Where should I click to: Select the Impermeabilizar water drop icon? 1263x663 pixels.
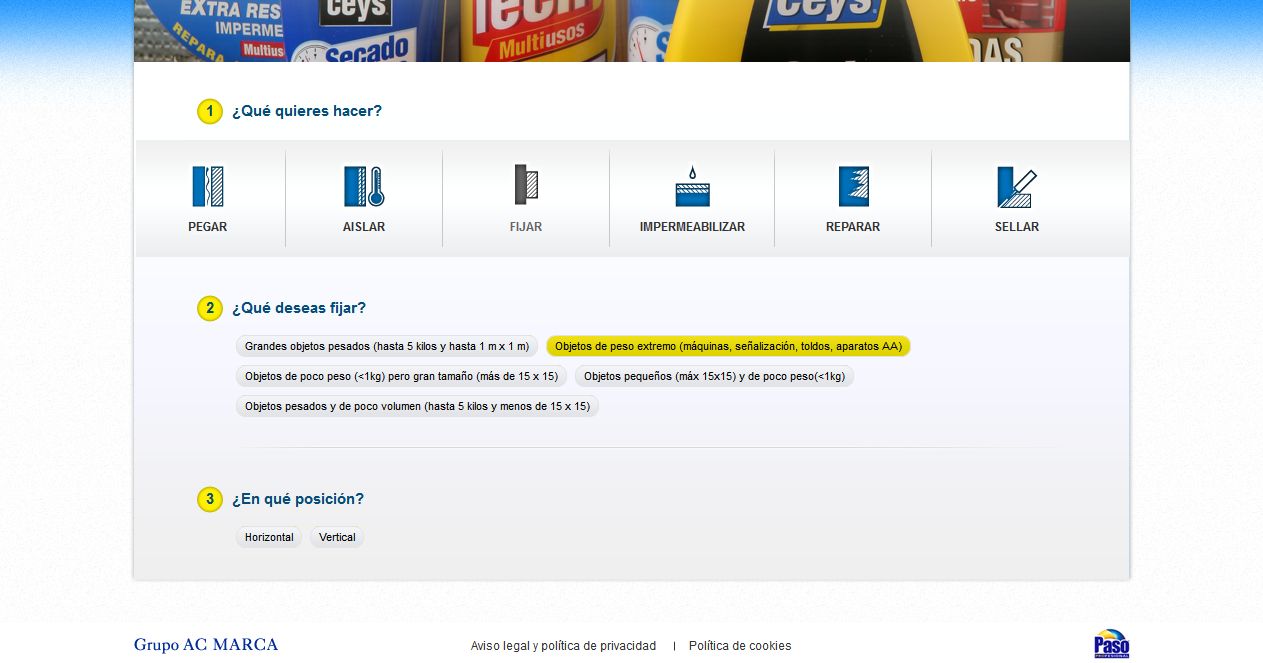point(692,187)
